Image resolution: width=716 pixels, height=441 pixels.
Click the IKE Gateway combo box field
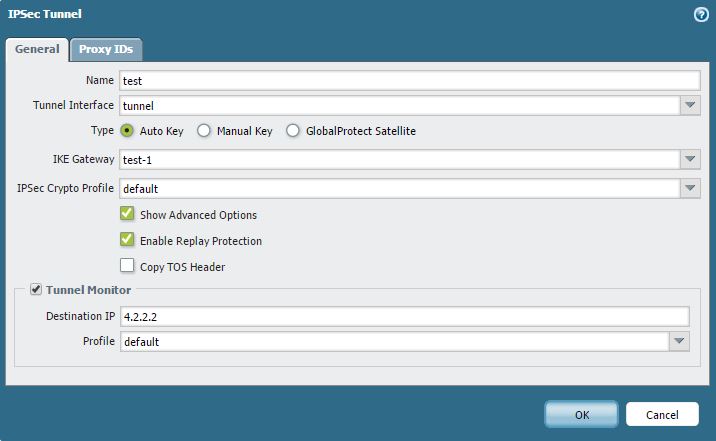(400, 160)
